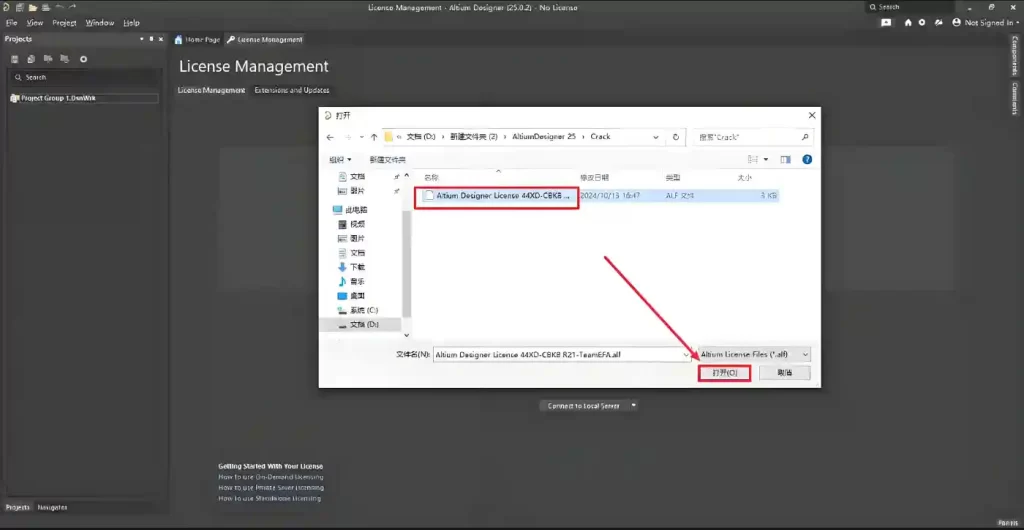
Task: Click the blue help icon in the dialog
Action: click(807, 159)
